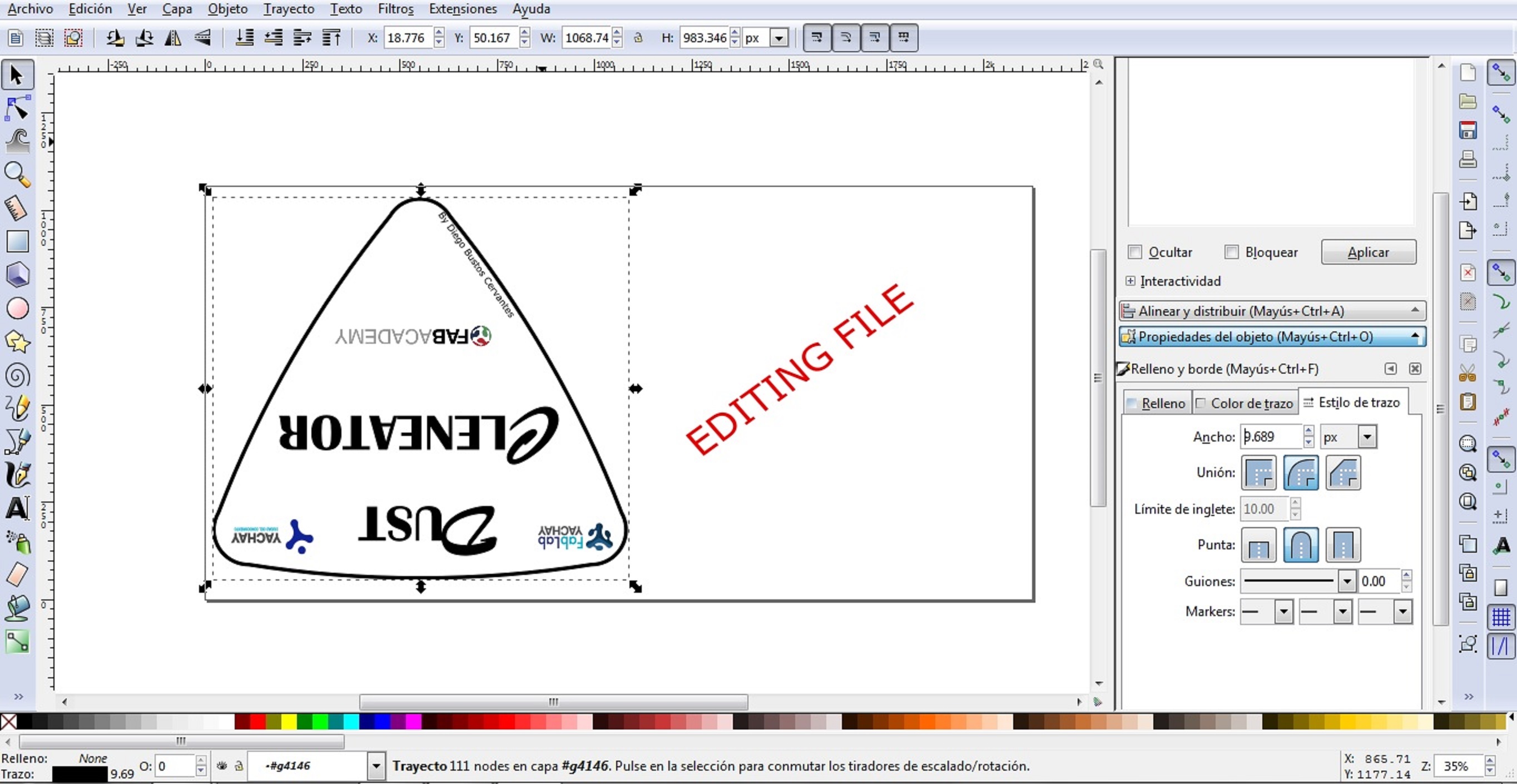Select the Eraser tool
This screenshot has height=784, width=1517.
click(17, 574)
